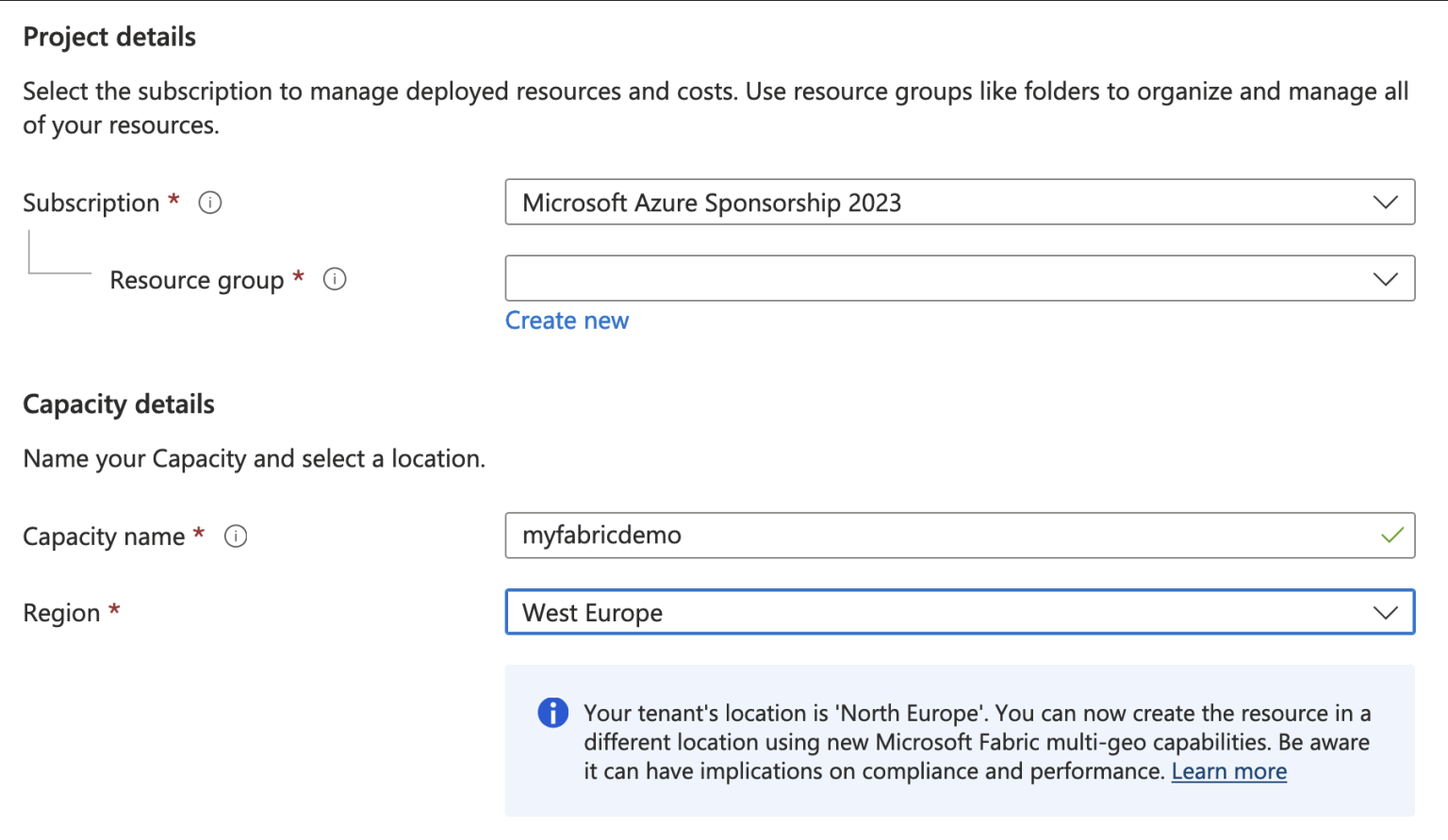Screen dimensions: 1448x840
Task: Click the Capacity name info icon
Action: 236,536
